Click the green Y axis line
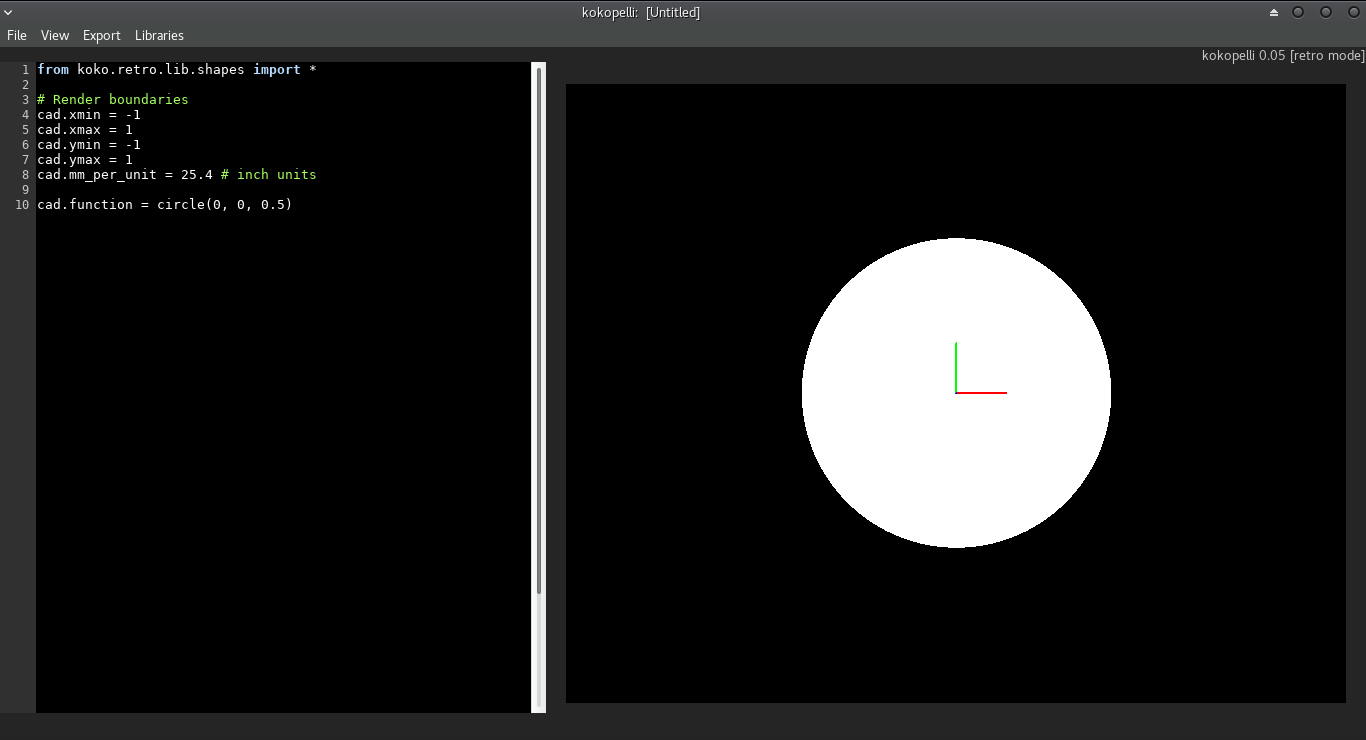 click(956, 367)
